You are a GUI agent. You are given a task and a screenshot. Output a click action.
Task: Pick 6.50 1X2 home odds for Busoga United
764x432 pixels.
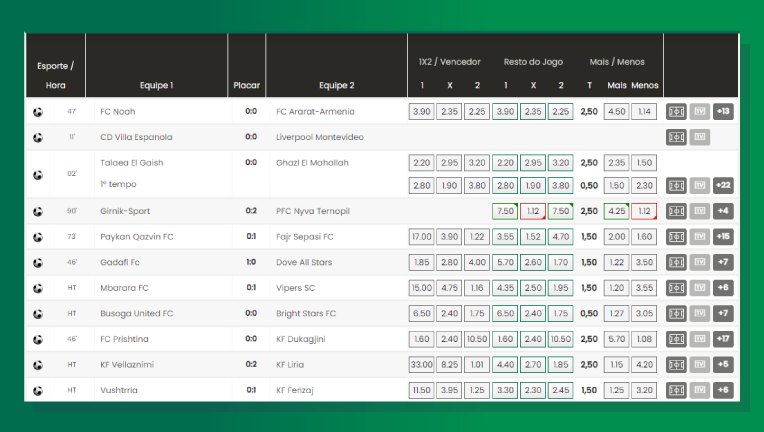point(421,313)
